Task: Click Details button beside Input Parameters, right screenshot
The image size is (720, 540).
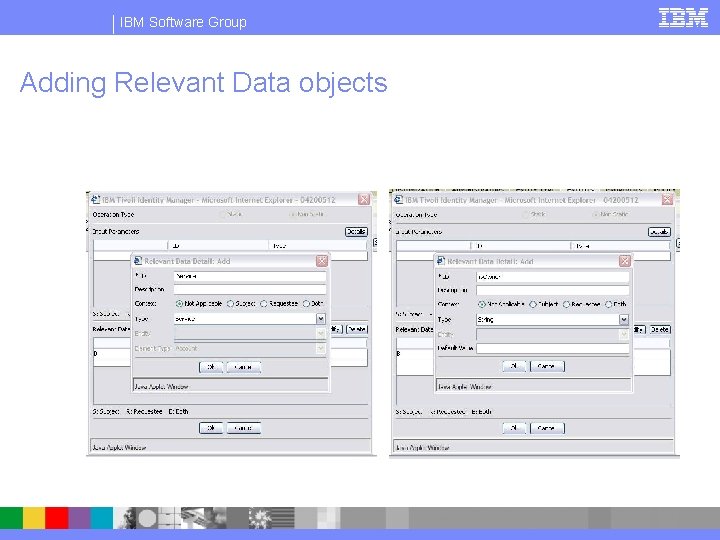Action: tap(659, 232)
